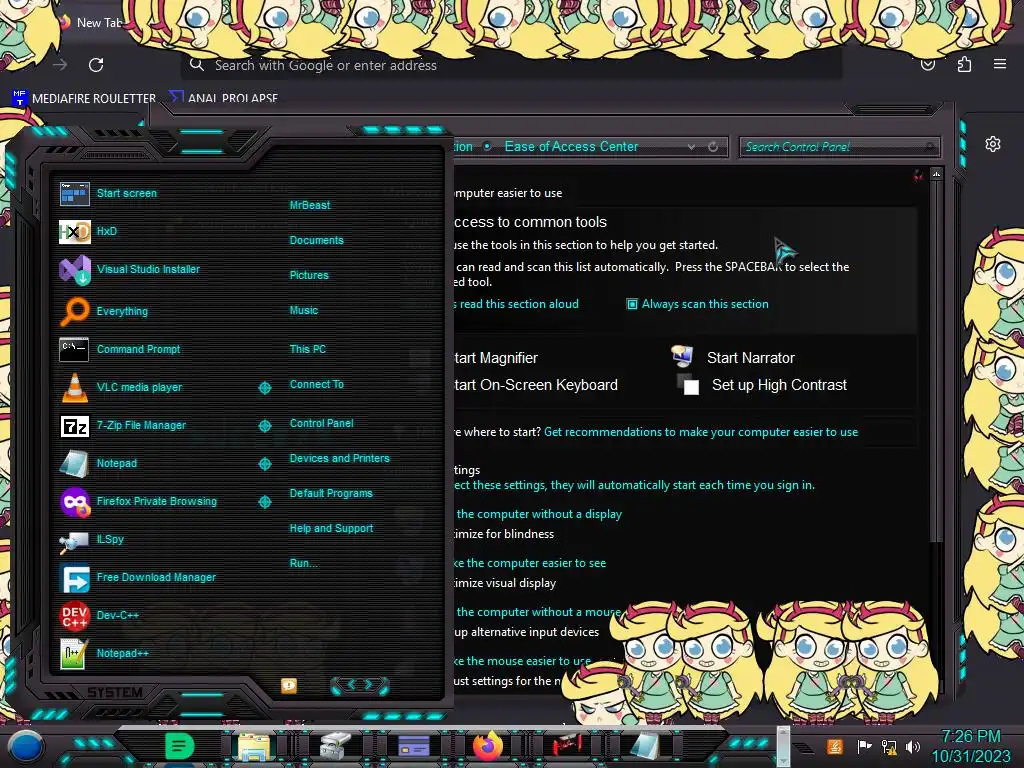The image size is (1024, 768).
Task: Switch to Firefox on the taskbar
Action: pyautogui.click(x=488, y=746)
